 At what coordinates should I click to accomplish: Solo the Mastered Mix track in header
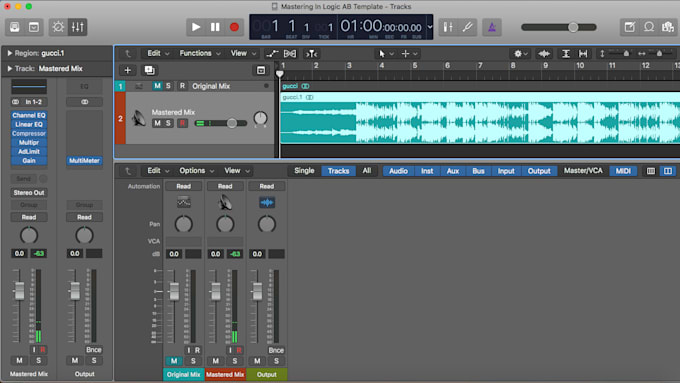tap(168, 123)
